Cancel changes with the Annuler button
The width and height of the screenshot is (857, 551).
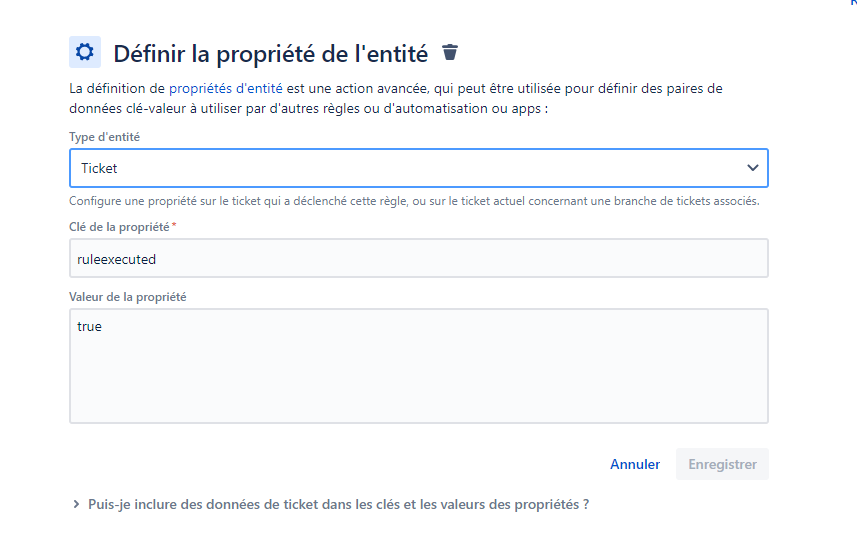[635, 464]
